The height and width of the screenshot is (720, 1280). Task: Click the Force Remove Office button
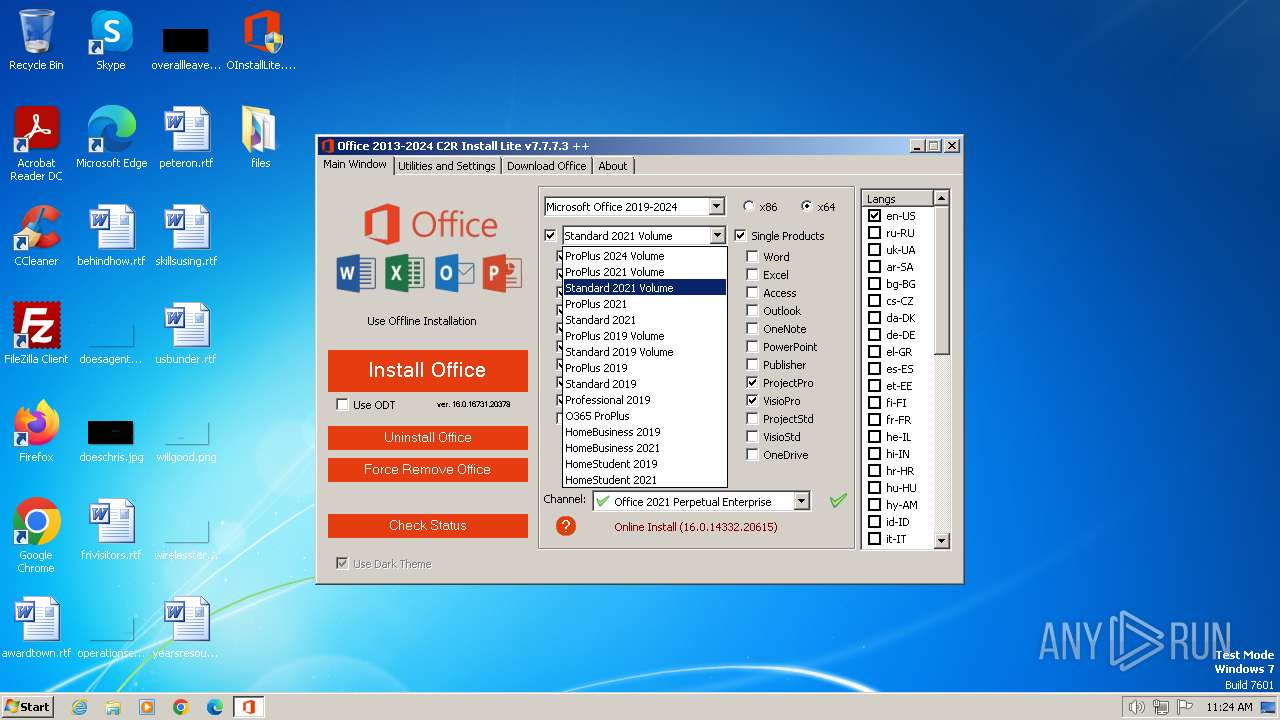click(x=427, y=469)
